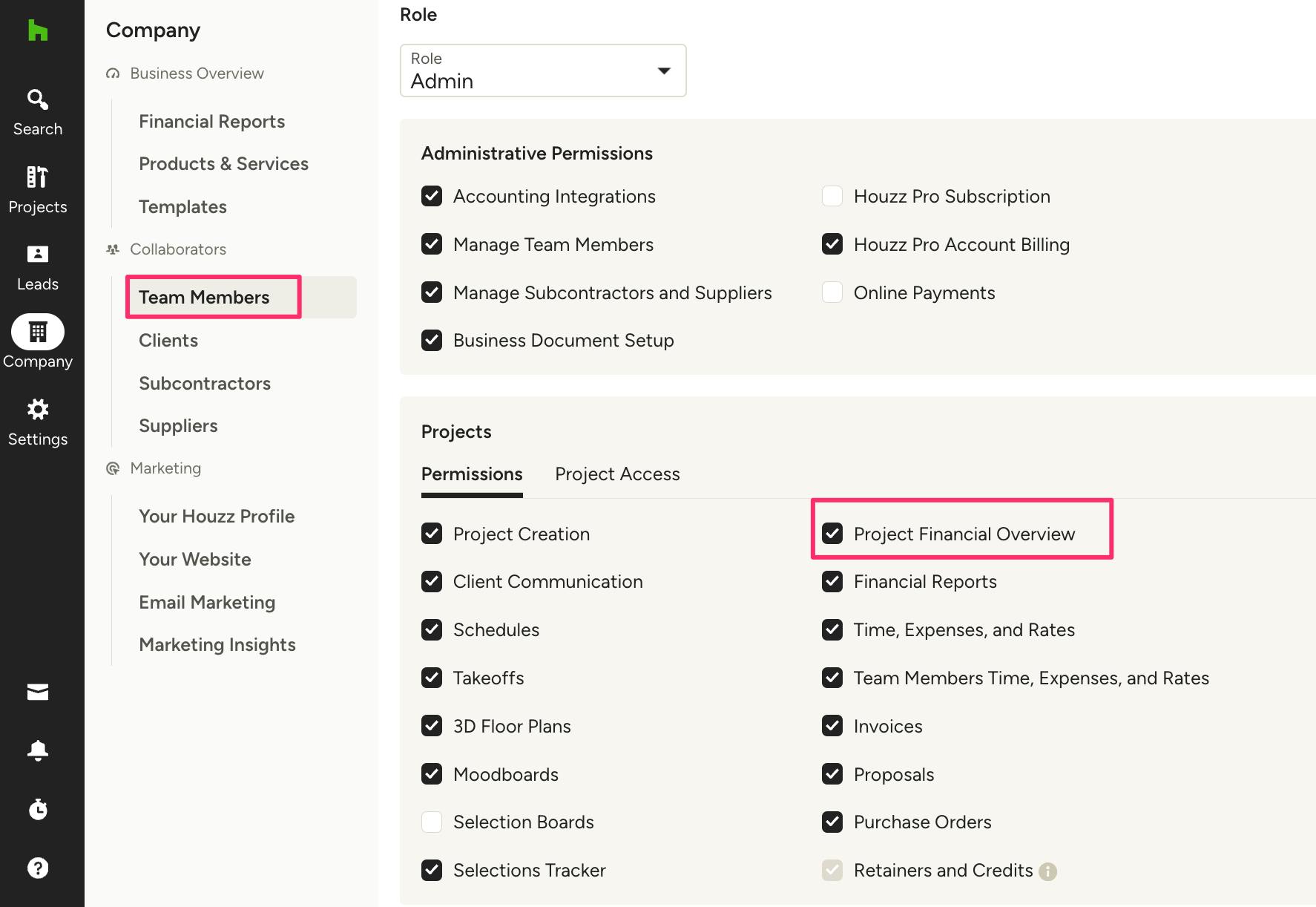This screenshot has width=1316, height=907.
Task: Open Projects from the left sidebar
Action: [x=38, y=190]
